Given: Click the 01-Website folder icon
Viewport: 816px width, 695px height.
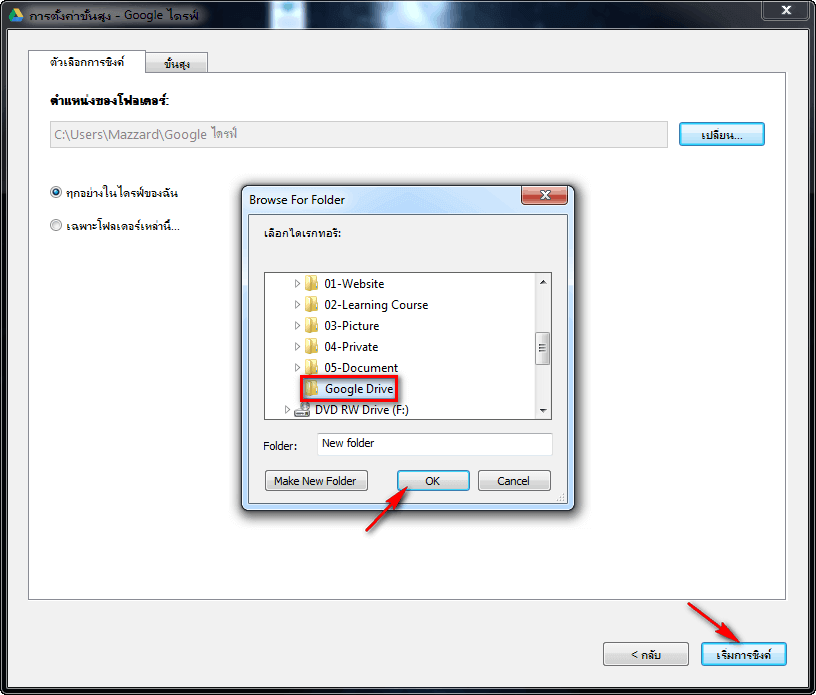Looking at the screenshot, I should (311, 284).
